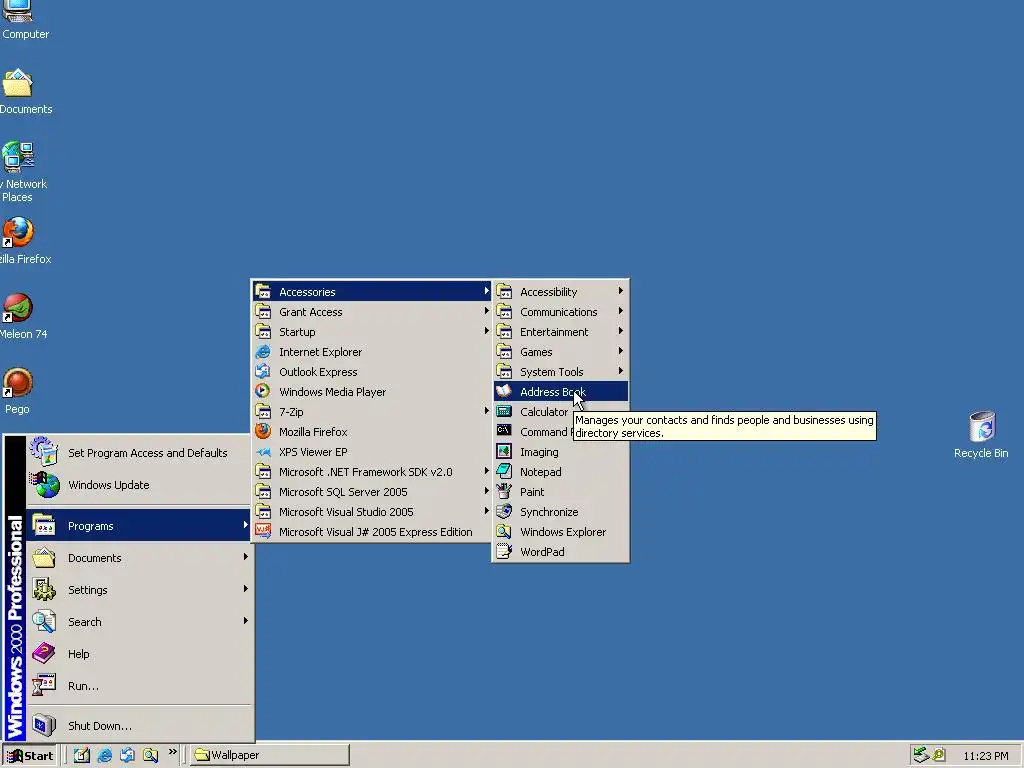Select the Programs entry in Start menu
The height and width of the screenshot is (768, 1024).
coord(138,526)
